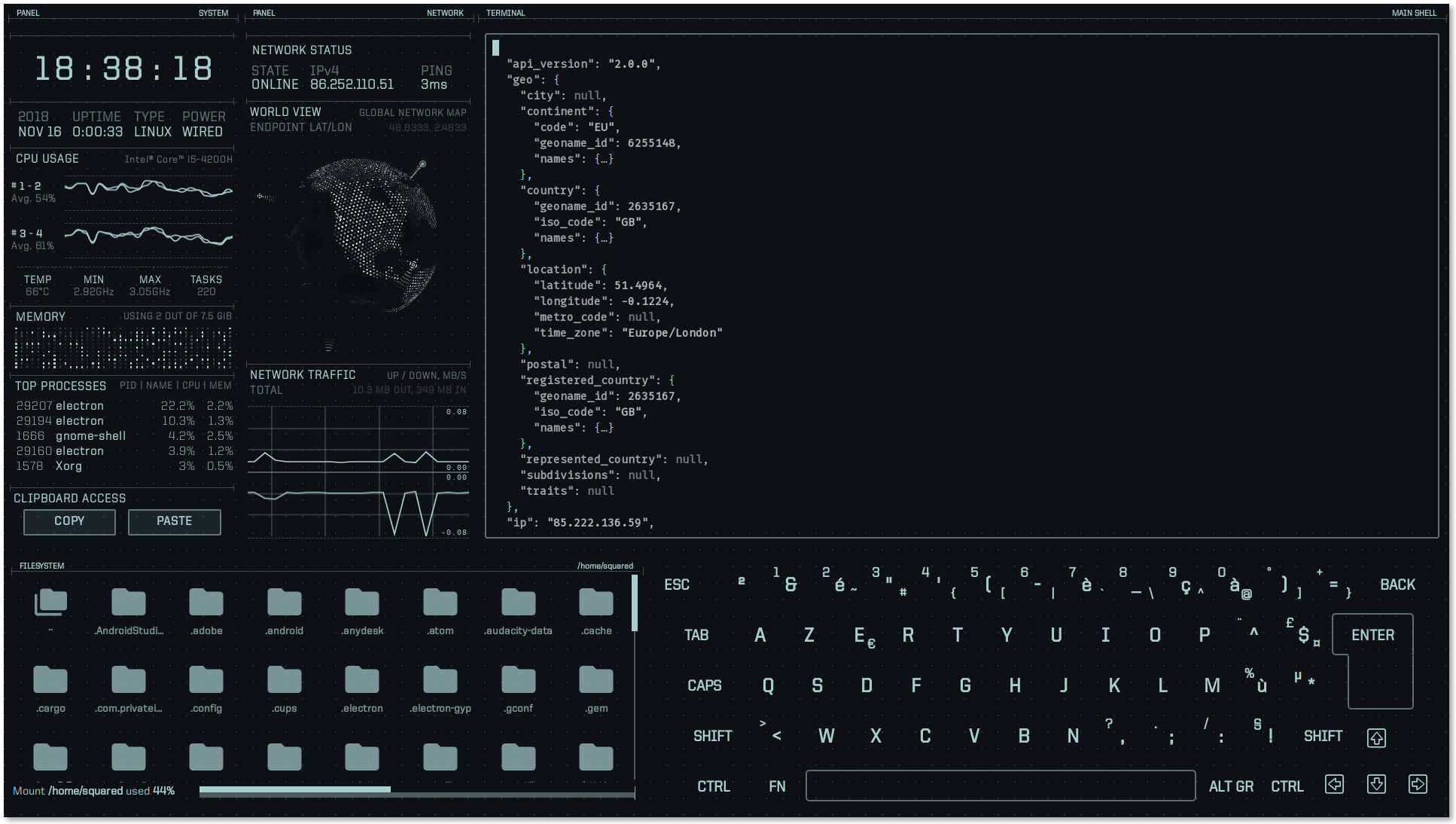This screenshot has width=1456, height=824.
Task: Toggle the ALT GR key
Action: 1231,786
